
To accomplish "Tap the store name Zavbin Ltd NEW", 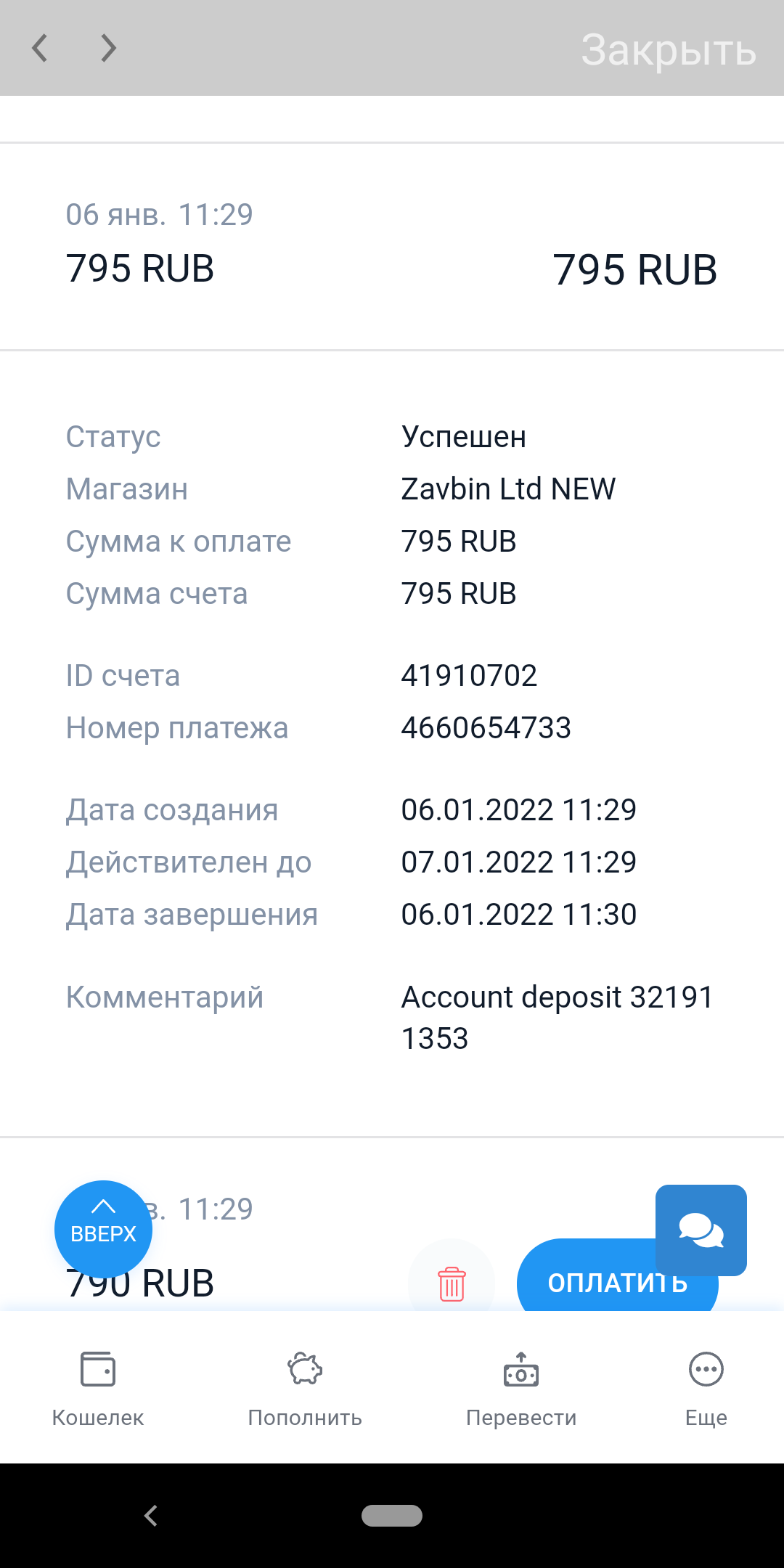I will pos(508,489).
